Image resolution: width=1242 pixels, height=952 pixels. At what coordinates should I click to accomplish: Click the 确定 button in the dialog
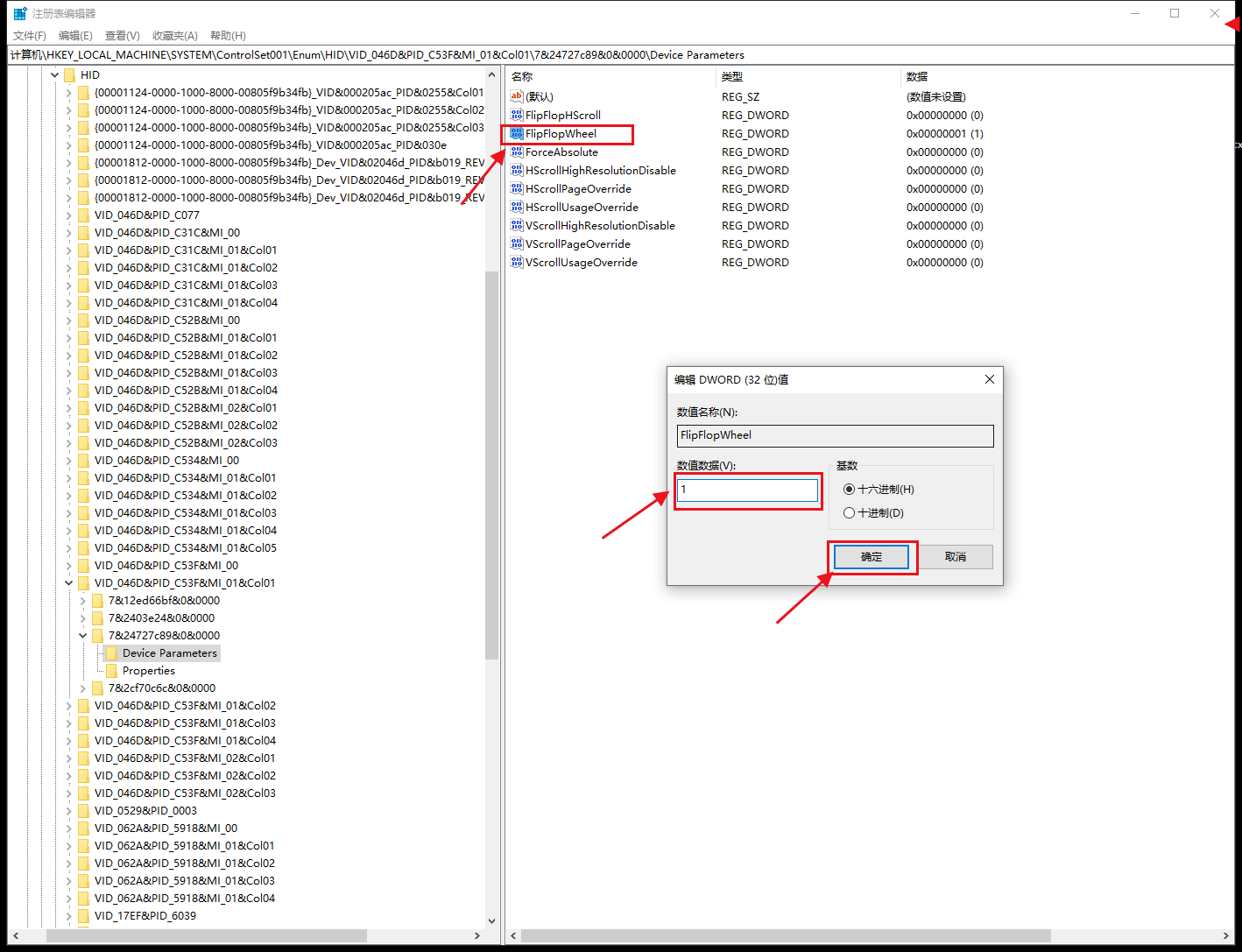872,556
